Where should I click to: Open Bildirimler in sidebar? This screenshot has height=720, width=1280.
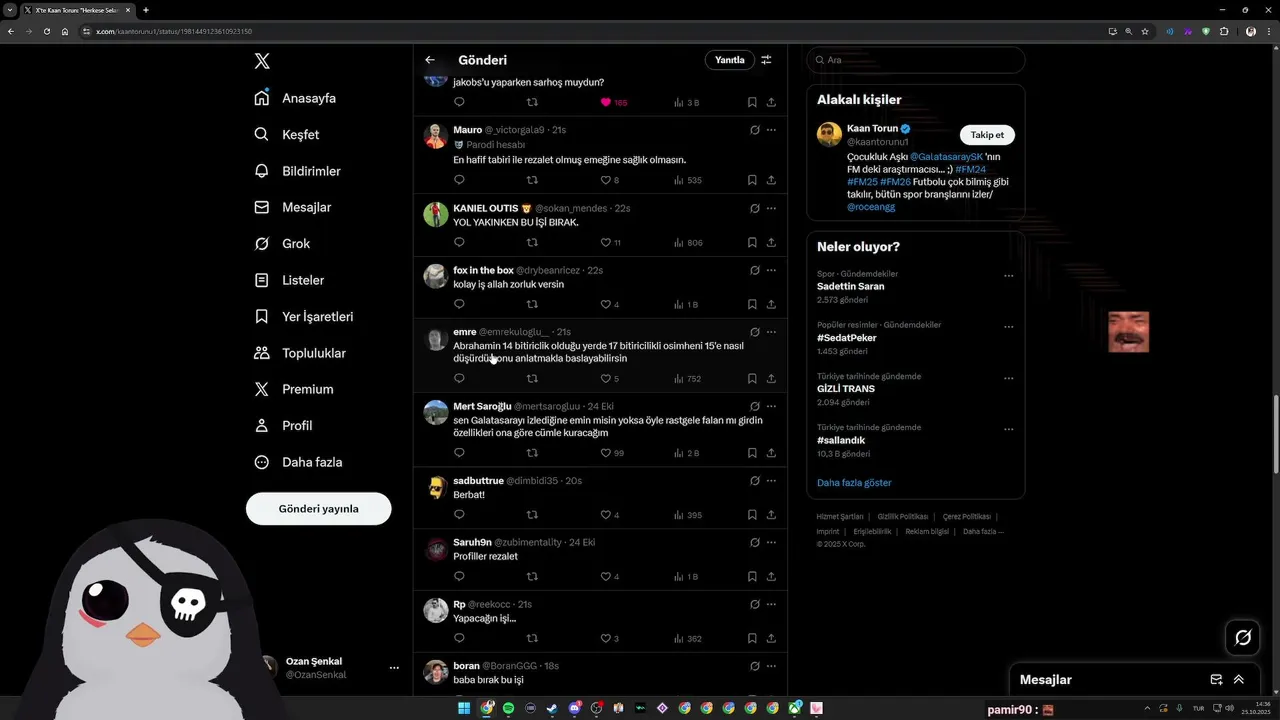click(298, 171)
